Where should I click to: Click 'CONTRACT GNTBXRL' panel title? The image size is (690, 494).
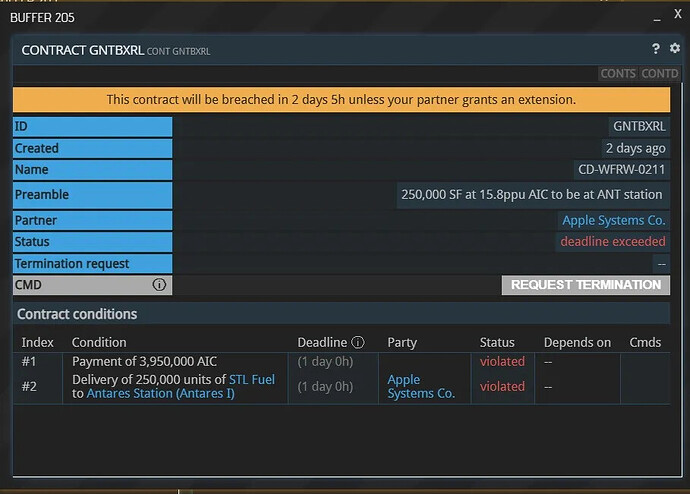click(x=83, y=50)
